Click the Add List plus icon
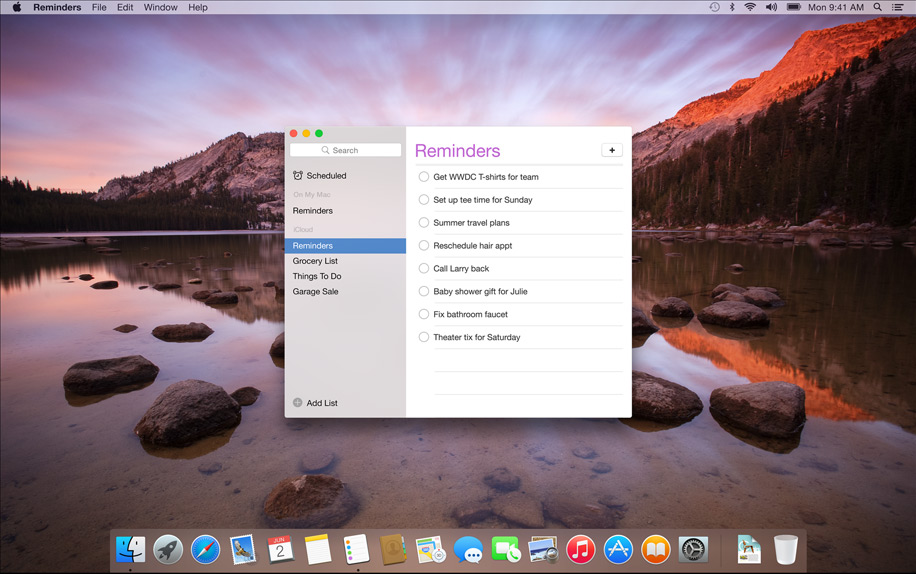This screenshot has height=574, width=916. pyautogui.click(x=297, y=402)
